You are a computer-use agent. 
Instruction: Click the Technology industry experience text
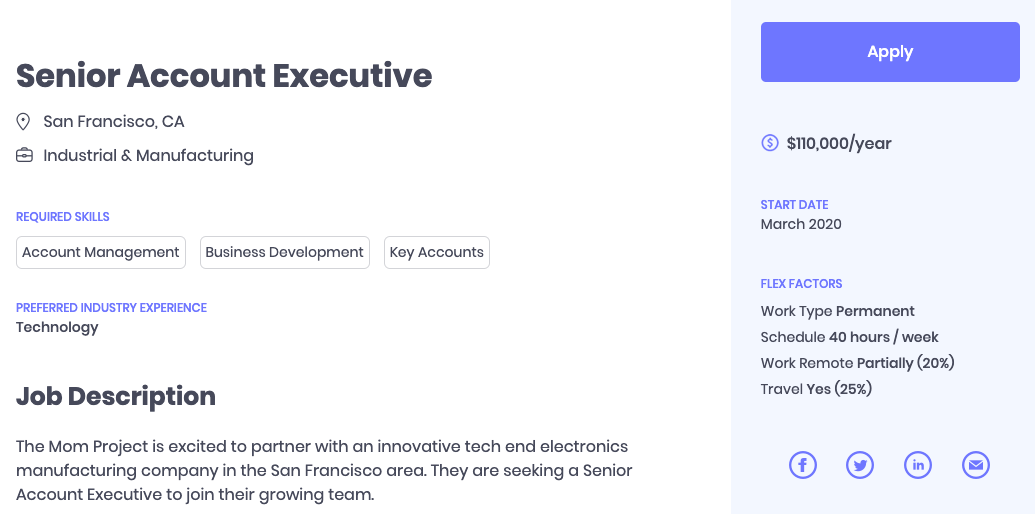57,327
